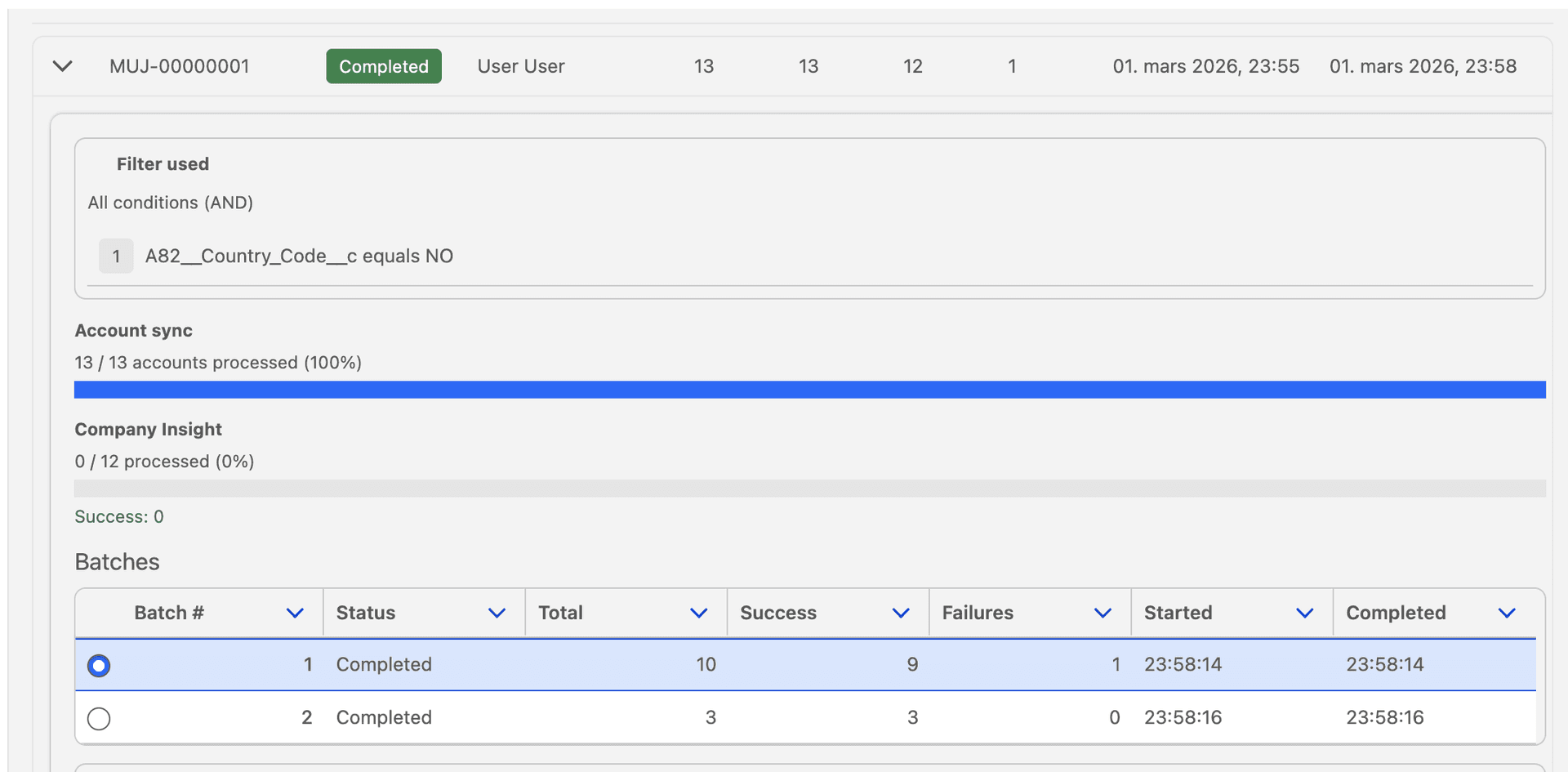Open the MUJ-00000001 record link
Viewport: 1568px width, 772px height.
pyautogui.click(x=179, y=66)
